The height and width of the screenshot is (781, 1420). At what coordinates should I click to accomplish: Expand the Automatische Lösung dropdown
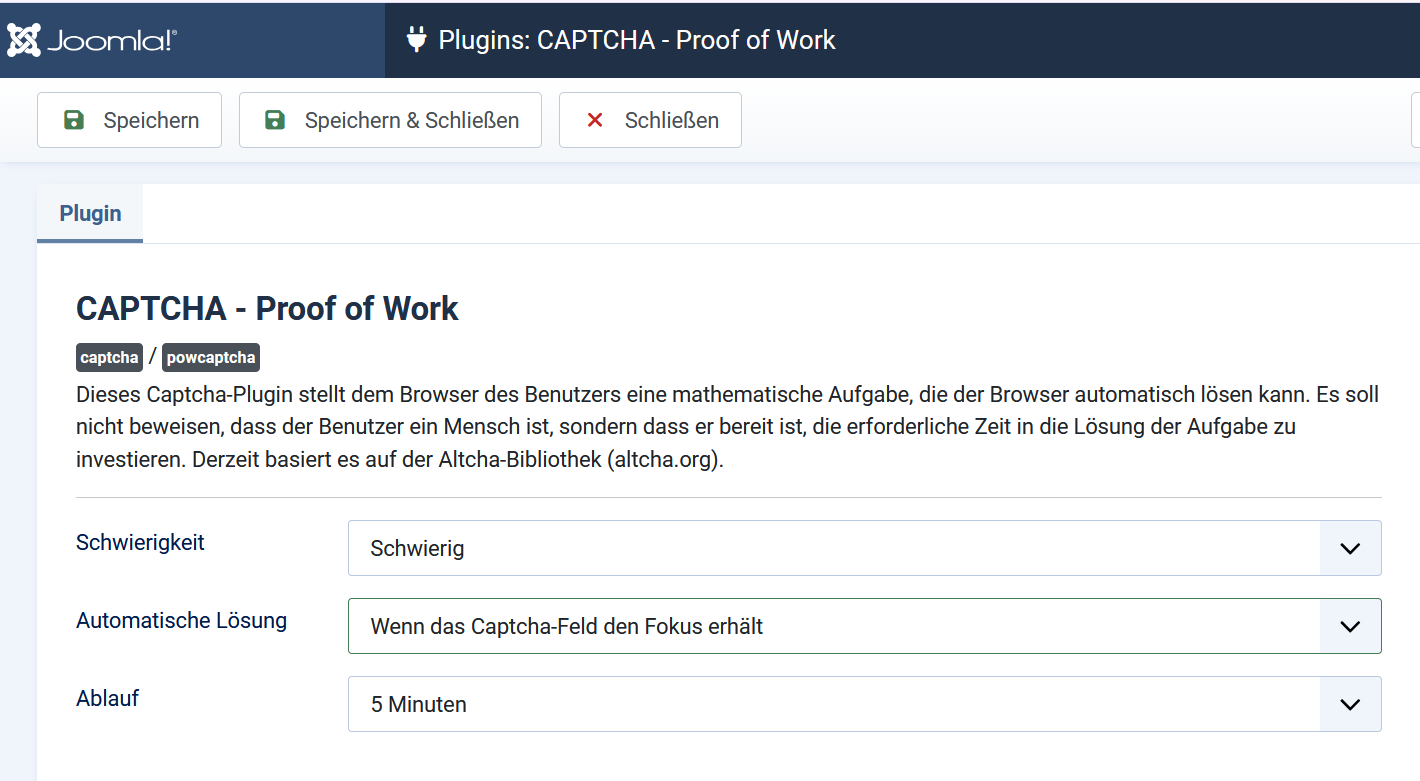point(864,626)
